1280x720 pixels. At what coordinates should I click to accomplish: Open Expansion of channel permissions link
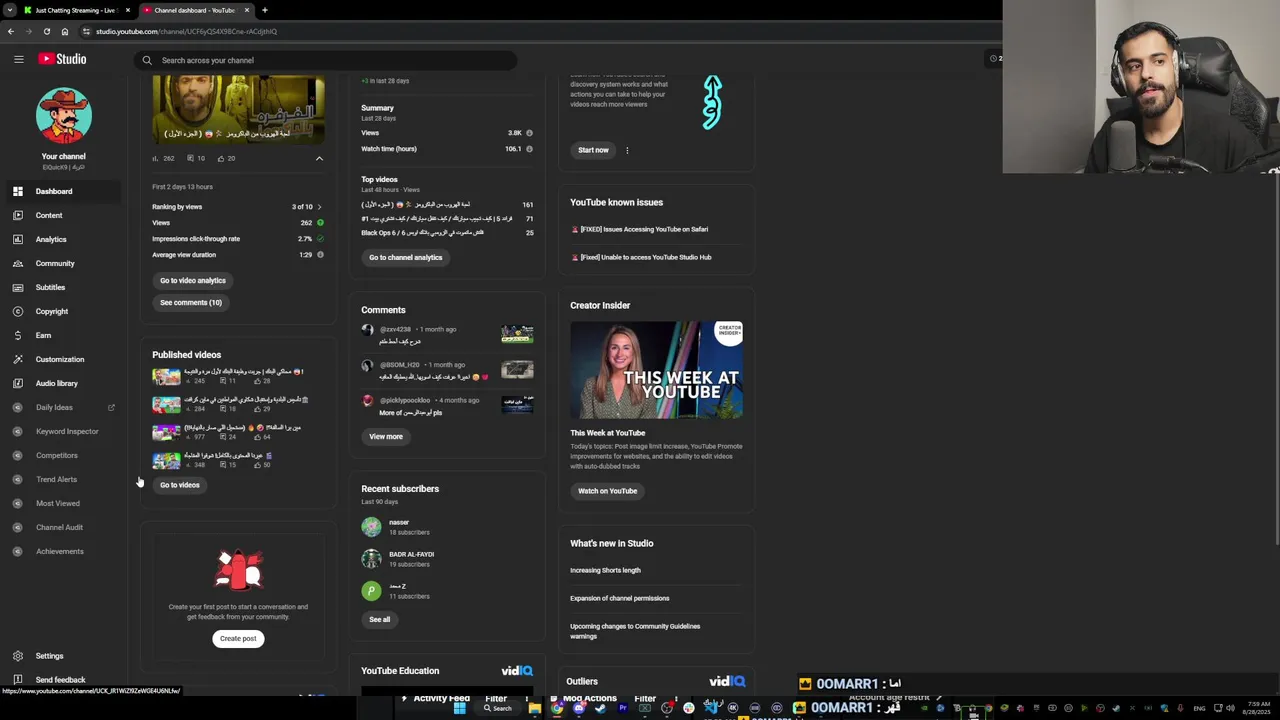coord(620,598)
